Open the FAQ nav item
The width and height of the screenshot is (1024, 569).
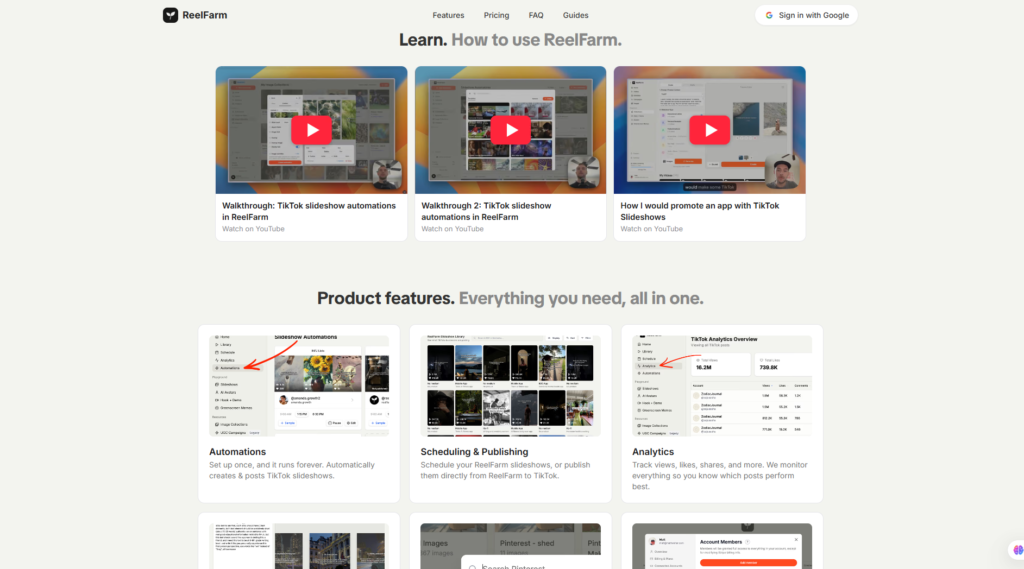(x=536, y=15)
